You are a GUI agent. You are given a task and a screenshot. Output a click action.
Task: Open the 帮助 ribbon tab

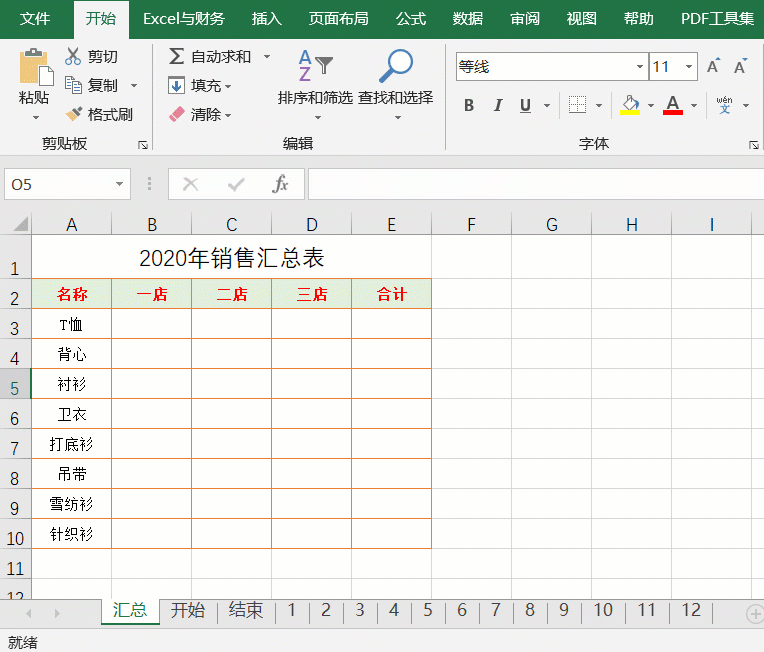pos(638,19)
